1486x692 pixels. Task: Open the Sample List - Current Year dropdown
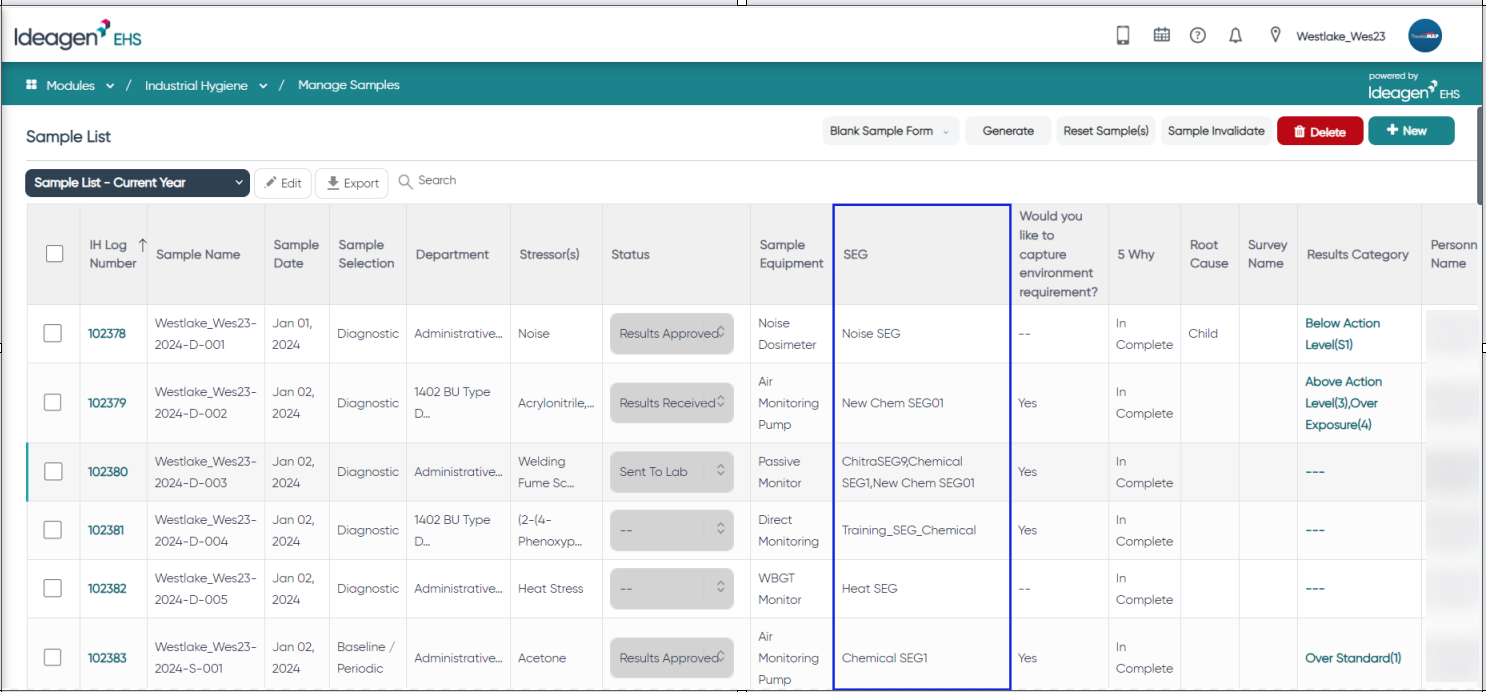[137, 182]
